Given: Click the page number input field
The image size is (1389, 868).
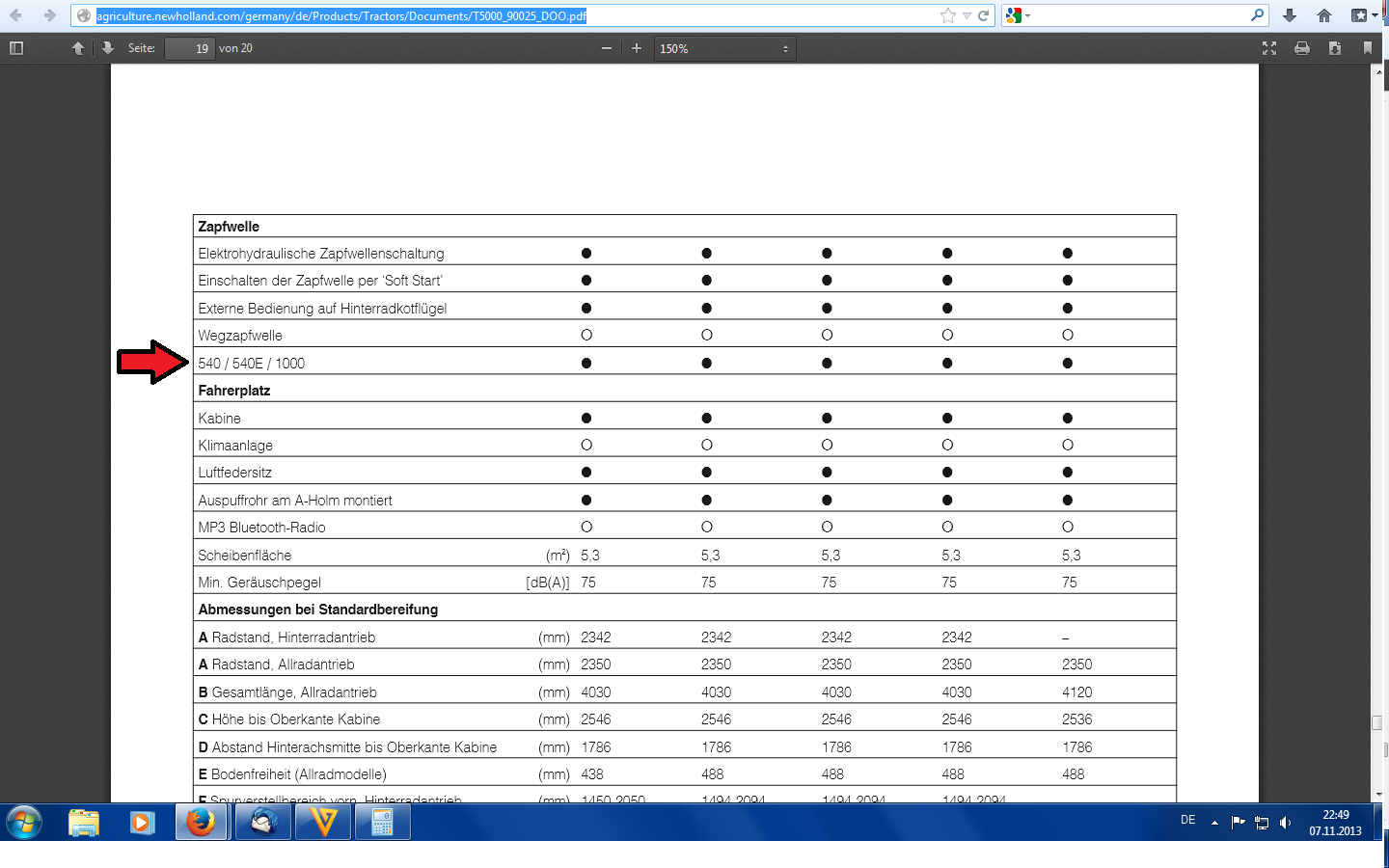Looking at the screenshot, I should (189, 48).
